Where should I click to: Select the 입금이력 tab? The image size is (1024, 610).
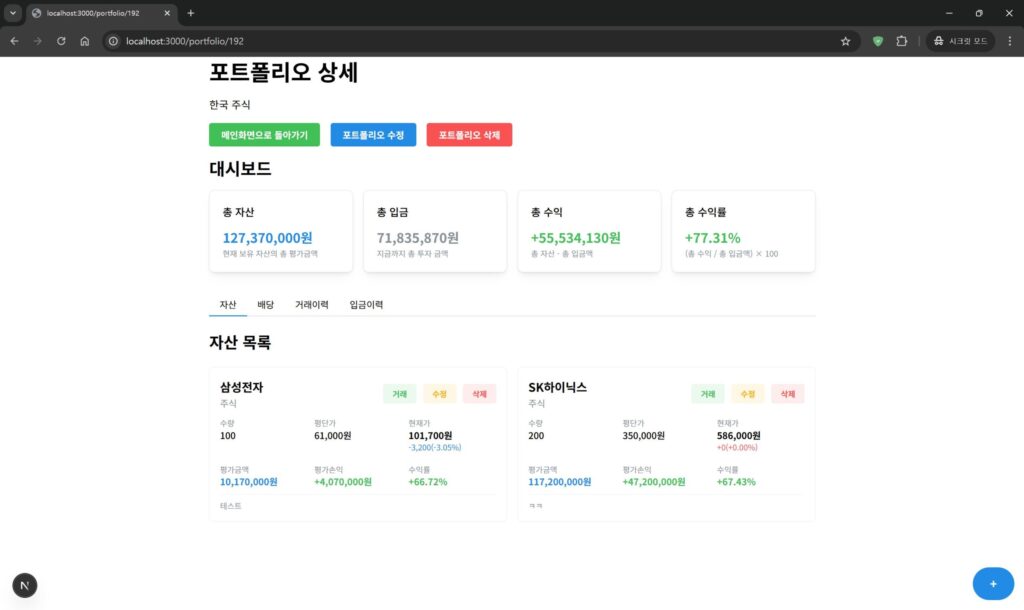point(366,304)
